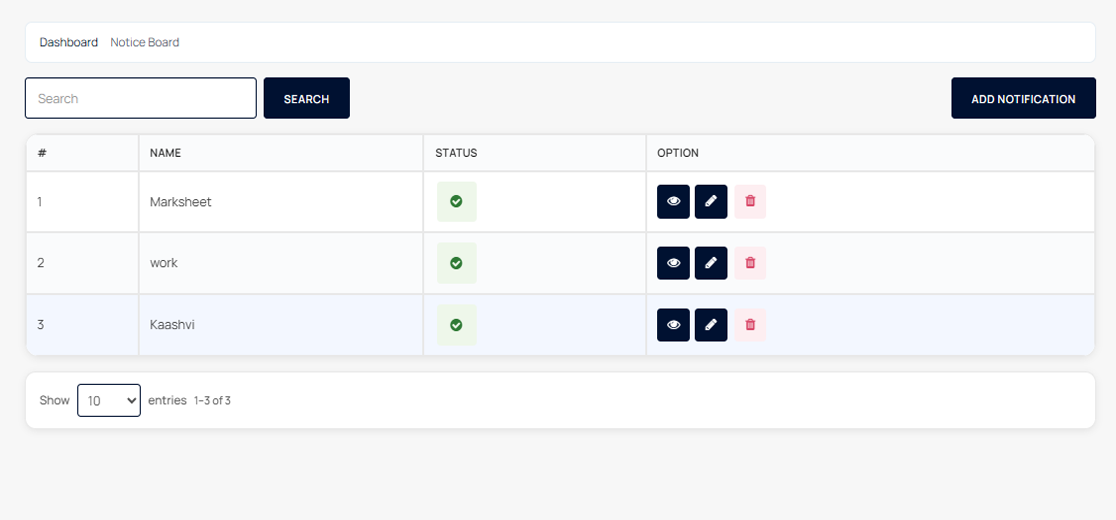Click the ADD NOTIFICATION button
Viewport: 1116px width, 520px height.
point(1023,98)
